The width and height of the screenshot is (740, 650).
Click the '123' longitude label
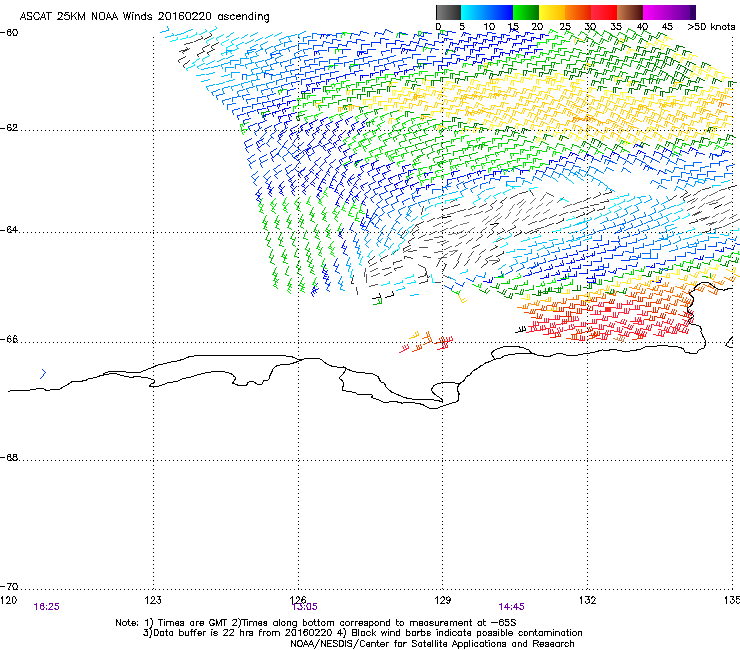point(153,600)
